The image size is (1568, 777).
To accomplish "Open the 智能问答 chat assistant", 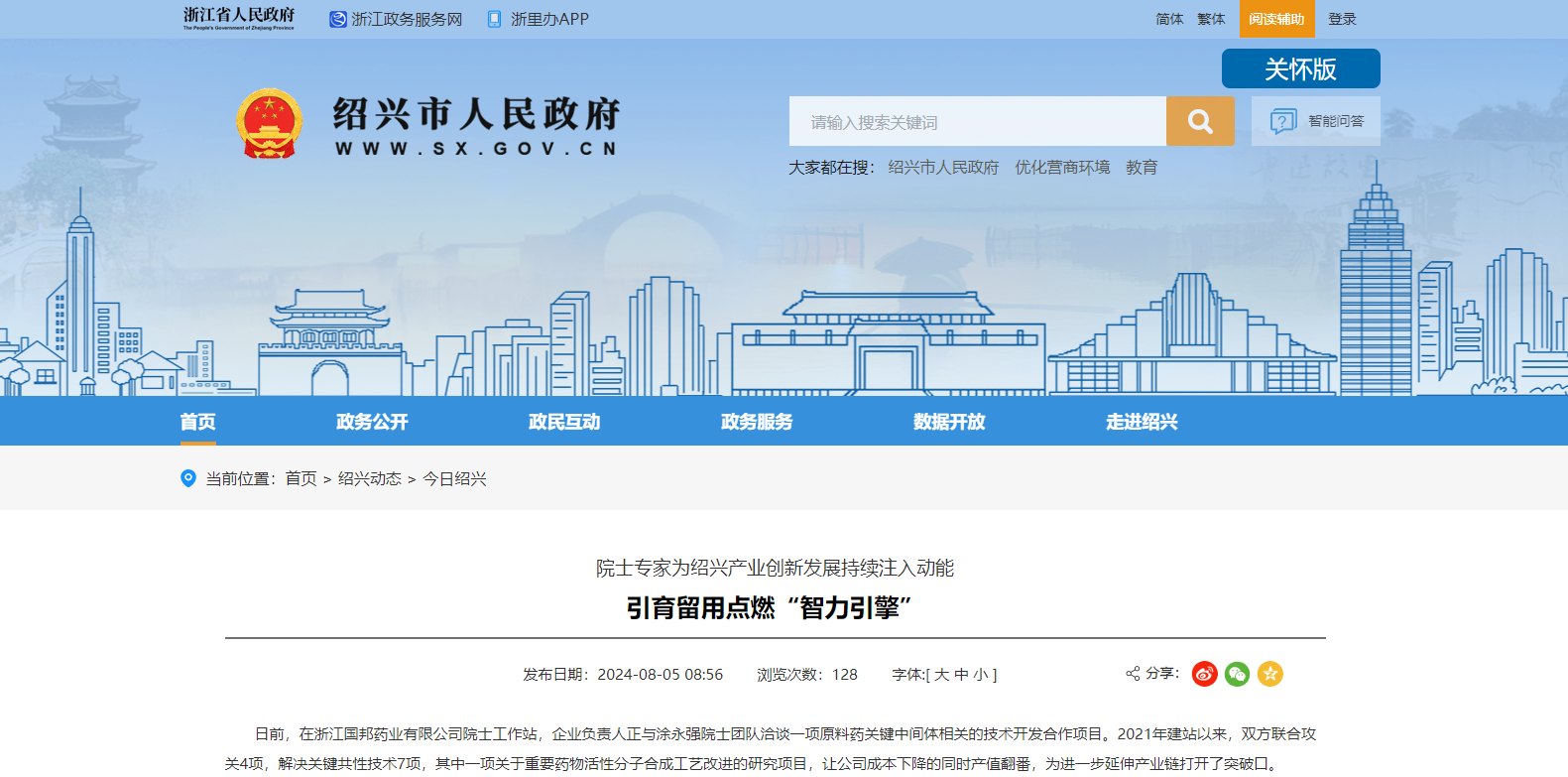I will [1316, 121].
